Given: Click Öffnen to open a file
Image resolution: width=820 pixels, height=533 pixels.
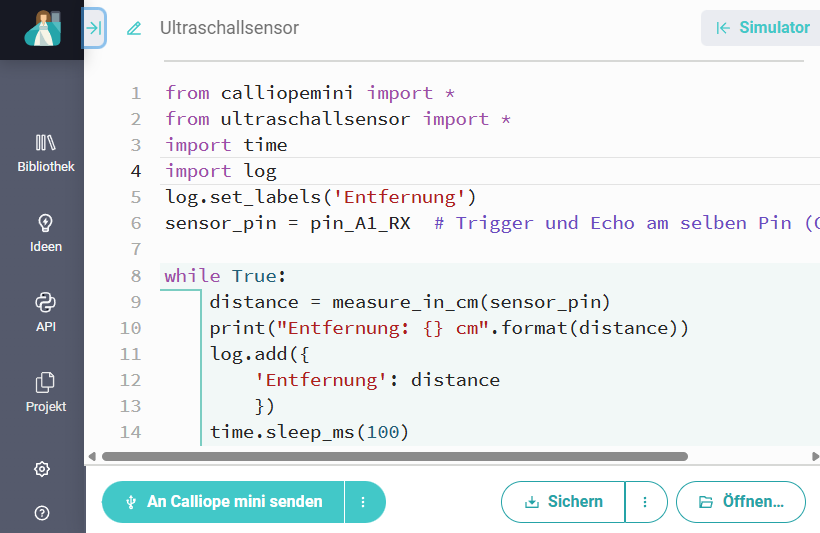Looking at the screenshot, I should tap(741, 502).
